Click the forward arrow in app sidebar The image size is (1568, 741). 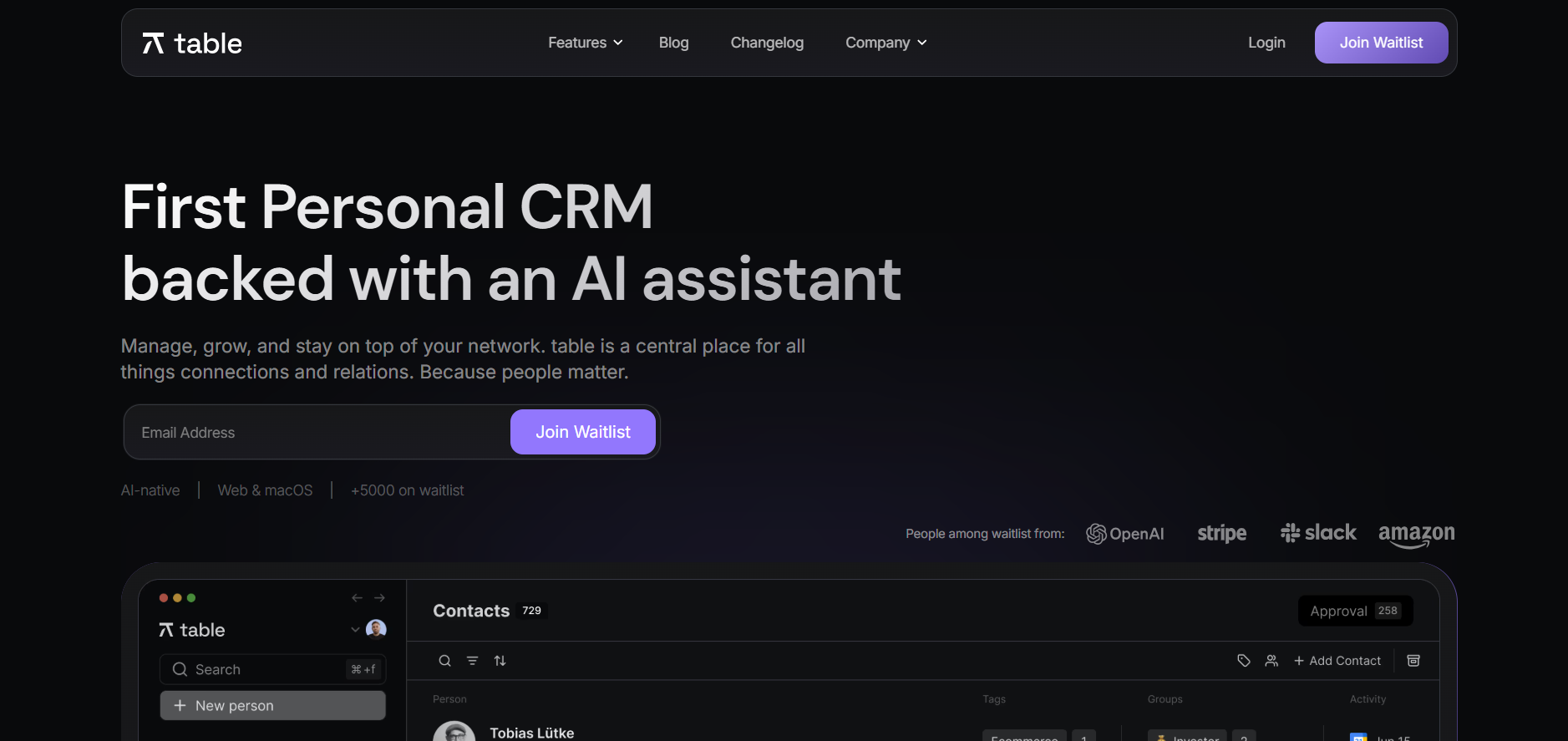(x=380, y=598)
